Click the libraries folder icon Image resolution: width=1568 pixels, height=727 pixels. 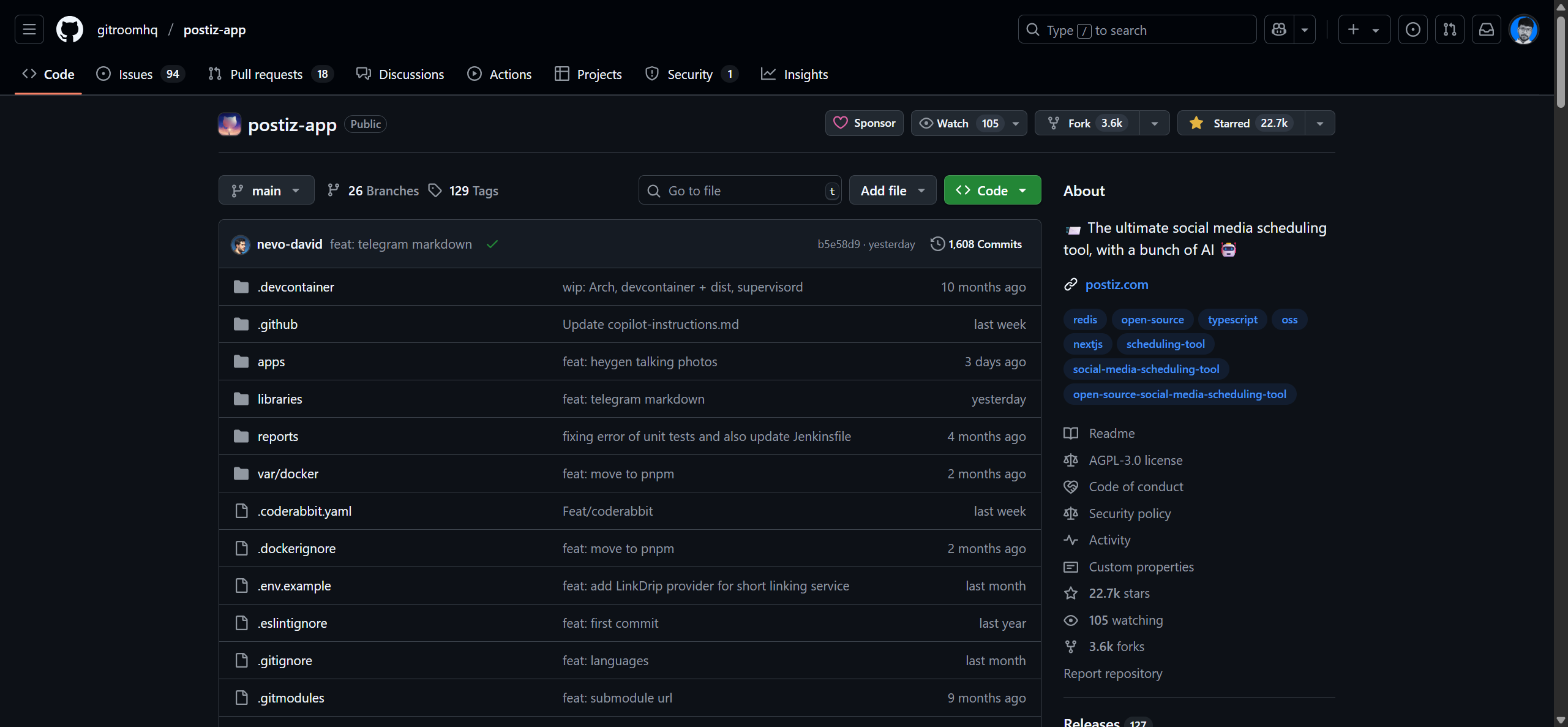click(241, 399)
